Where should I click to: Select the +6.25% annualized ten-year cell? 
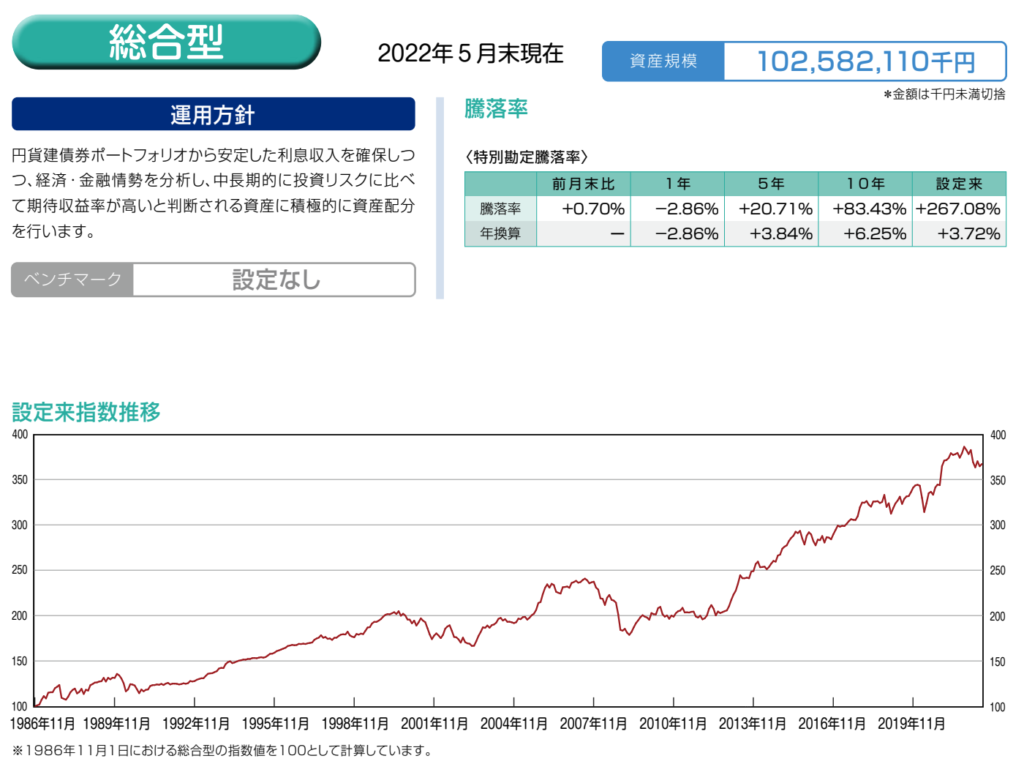coord(865,234)
